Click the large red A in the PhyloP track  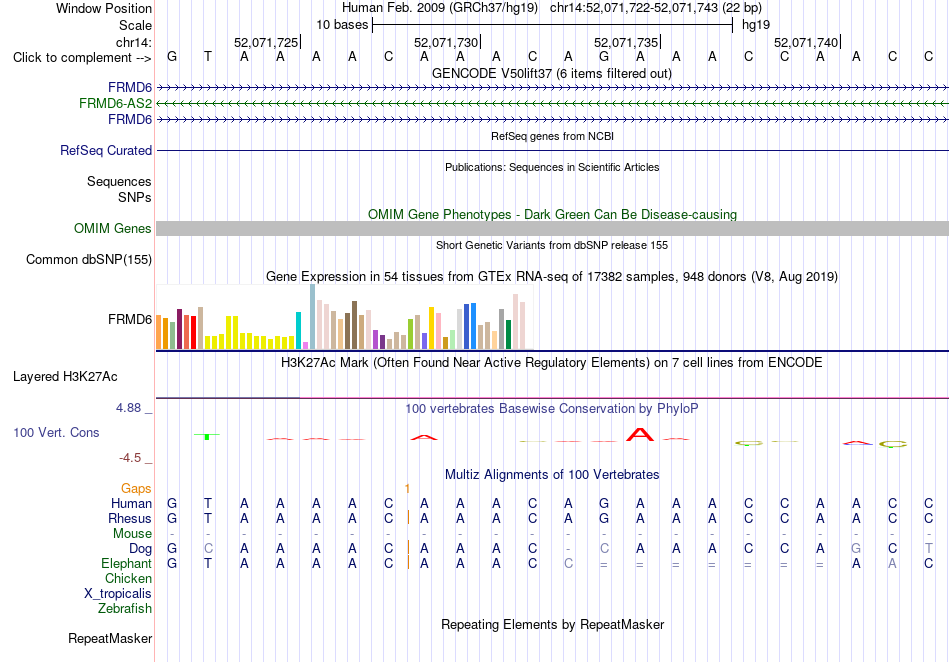tap(640, 434)
